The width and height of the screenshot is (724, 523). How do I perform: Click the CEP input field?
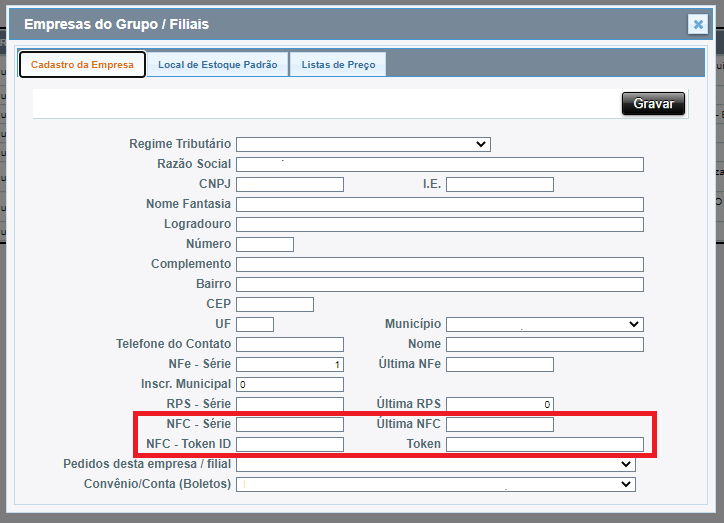point(275,304)
